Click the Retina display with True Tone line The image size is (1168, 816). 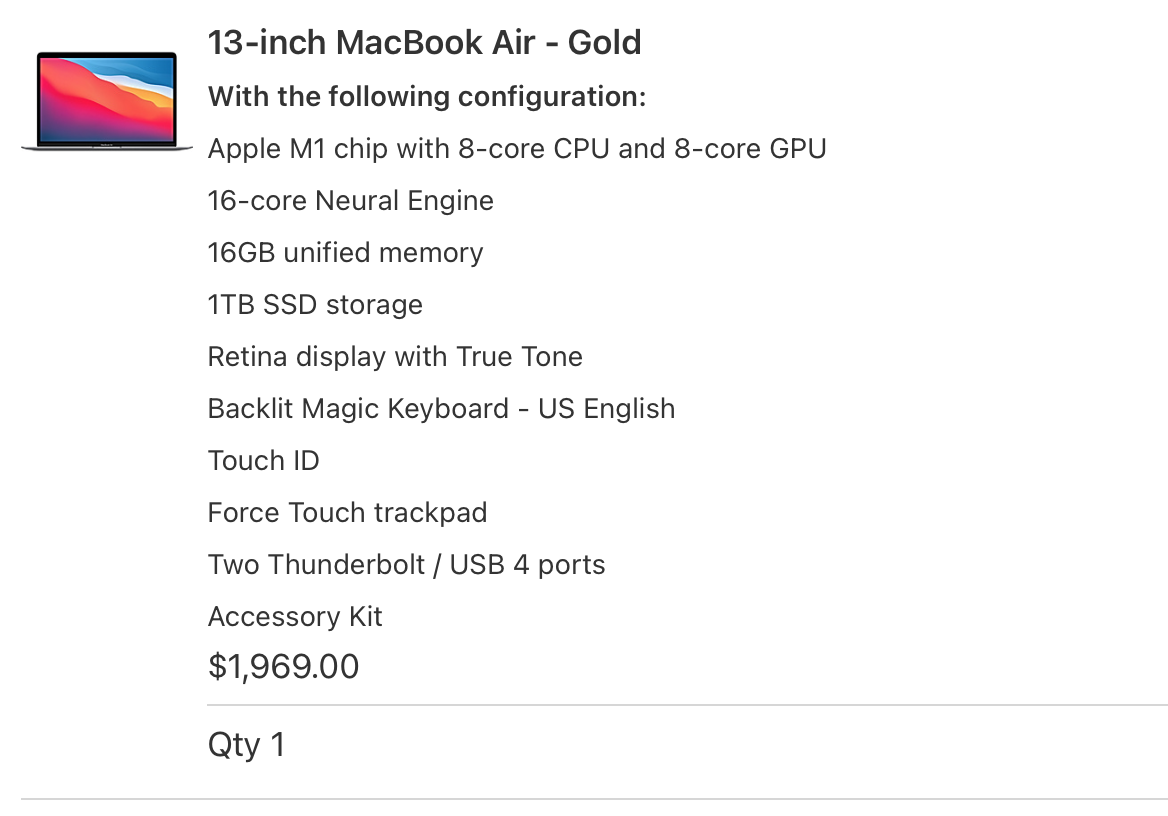click(x=396, y=357)
